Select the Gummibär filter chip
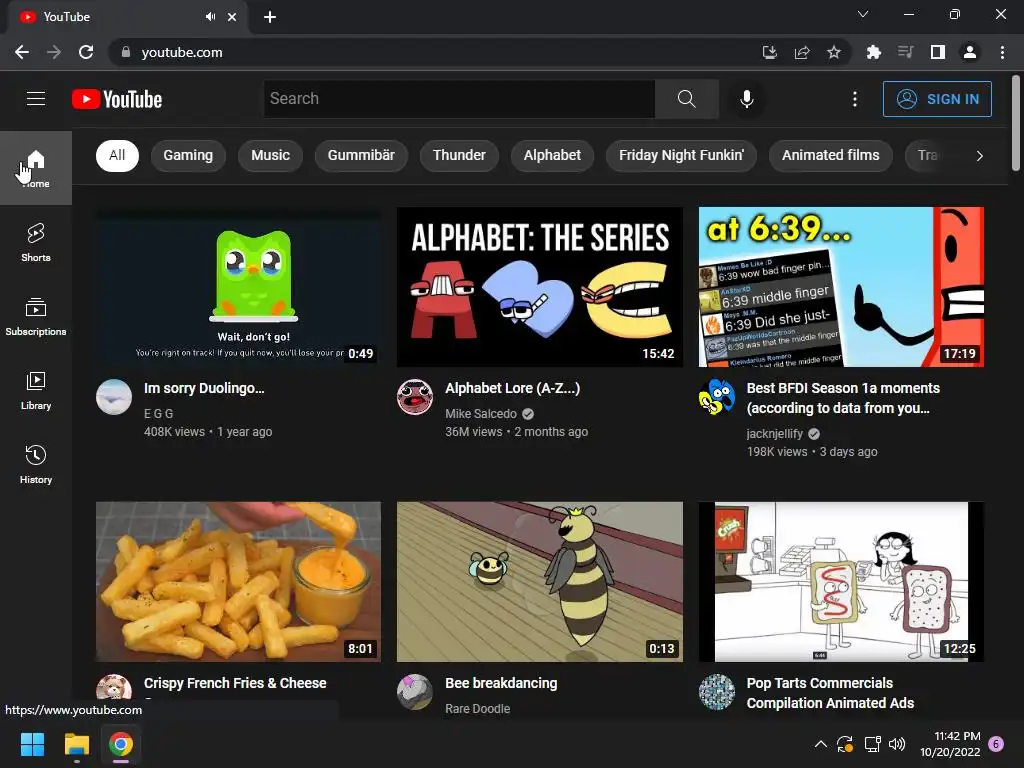Viewport: 1024px width, 768px height. pos(361,155)
